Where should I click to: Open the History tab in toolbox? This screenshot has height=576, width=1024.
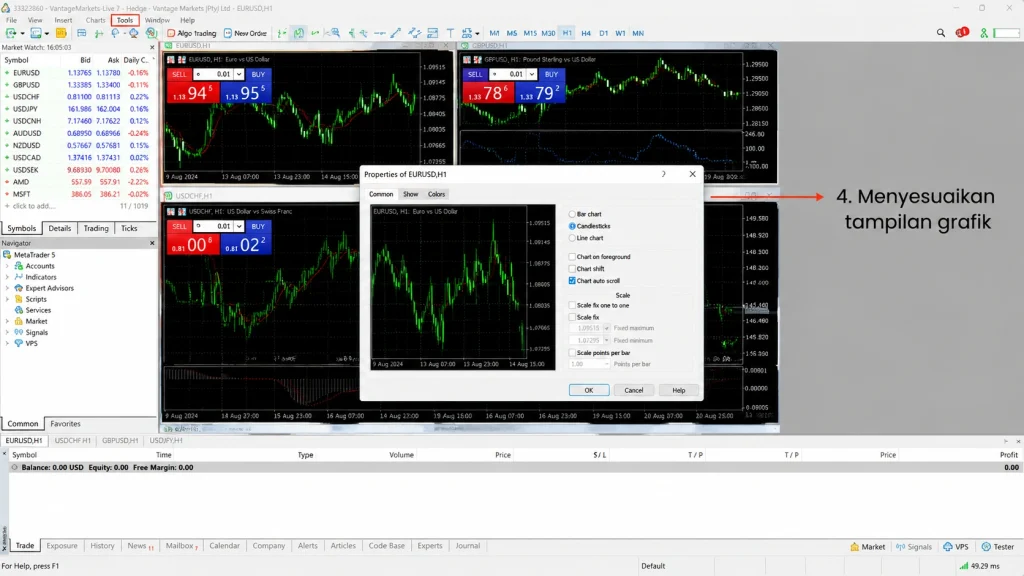[102, 546]
